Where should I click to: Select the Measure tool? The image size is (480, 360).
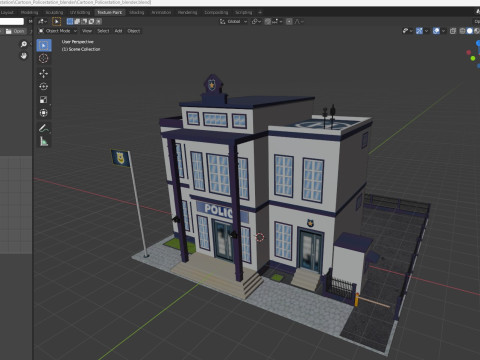point(44,142)
